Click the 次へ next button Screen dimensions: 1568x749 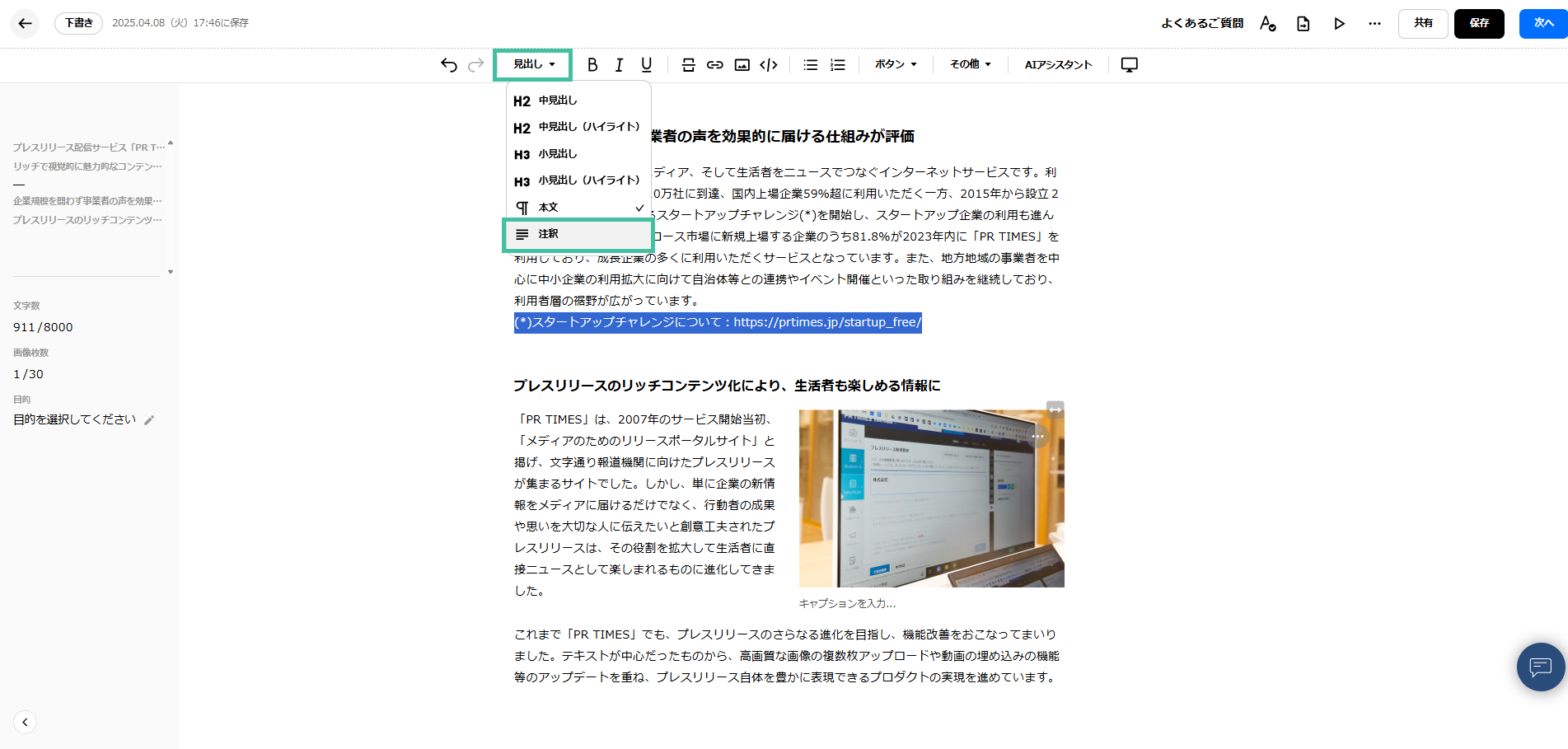click(1542, 23)
